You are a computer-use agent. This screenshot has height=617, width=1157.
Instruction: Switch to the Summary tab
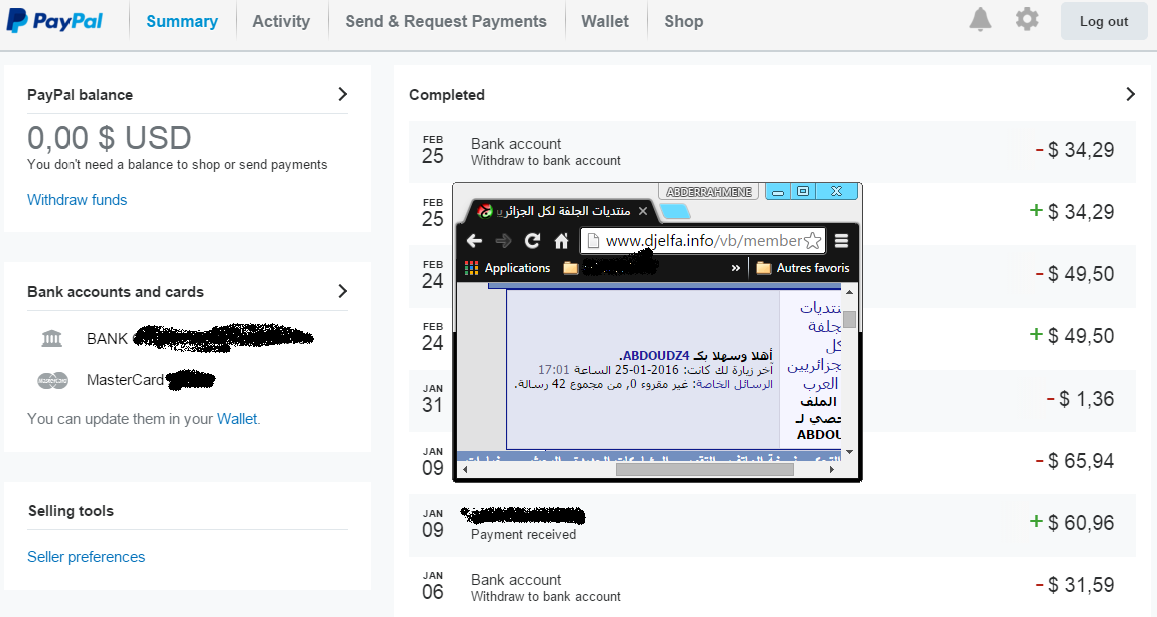point(182,21)
